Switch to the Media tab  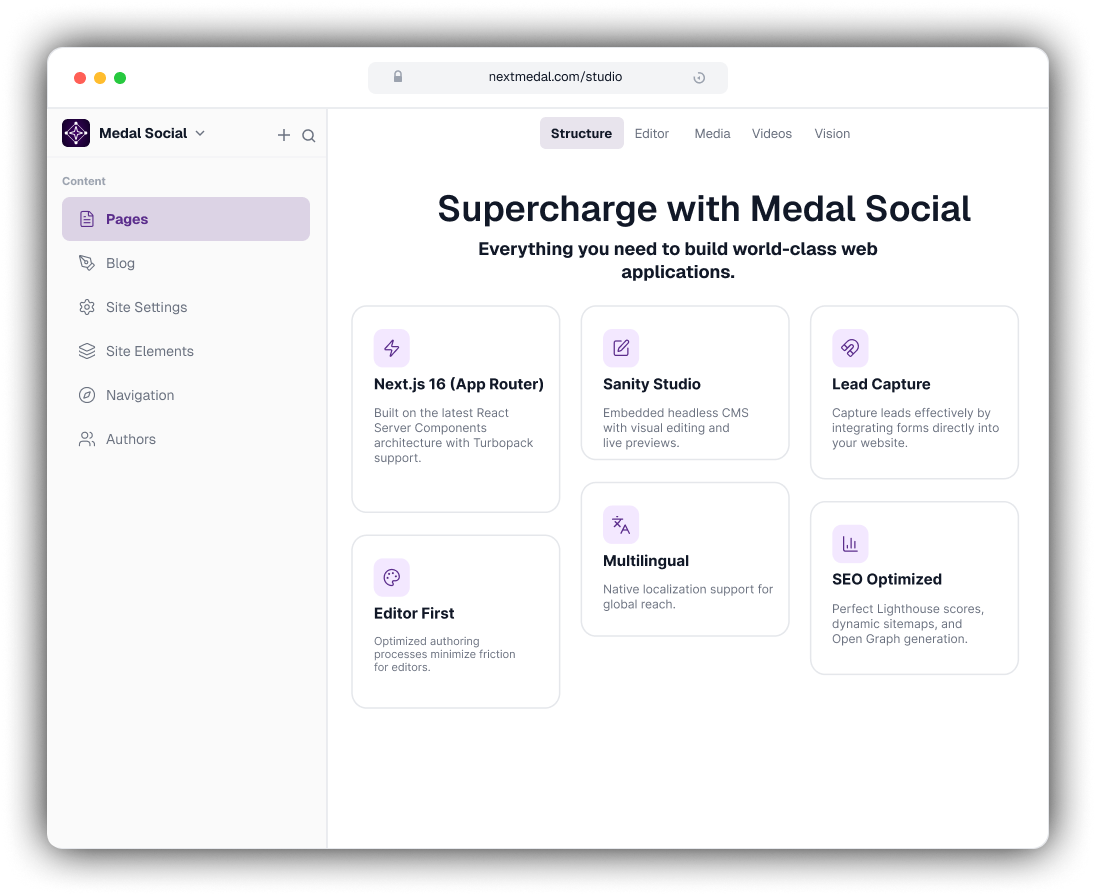[x=712, y=133]
